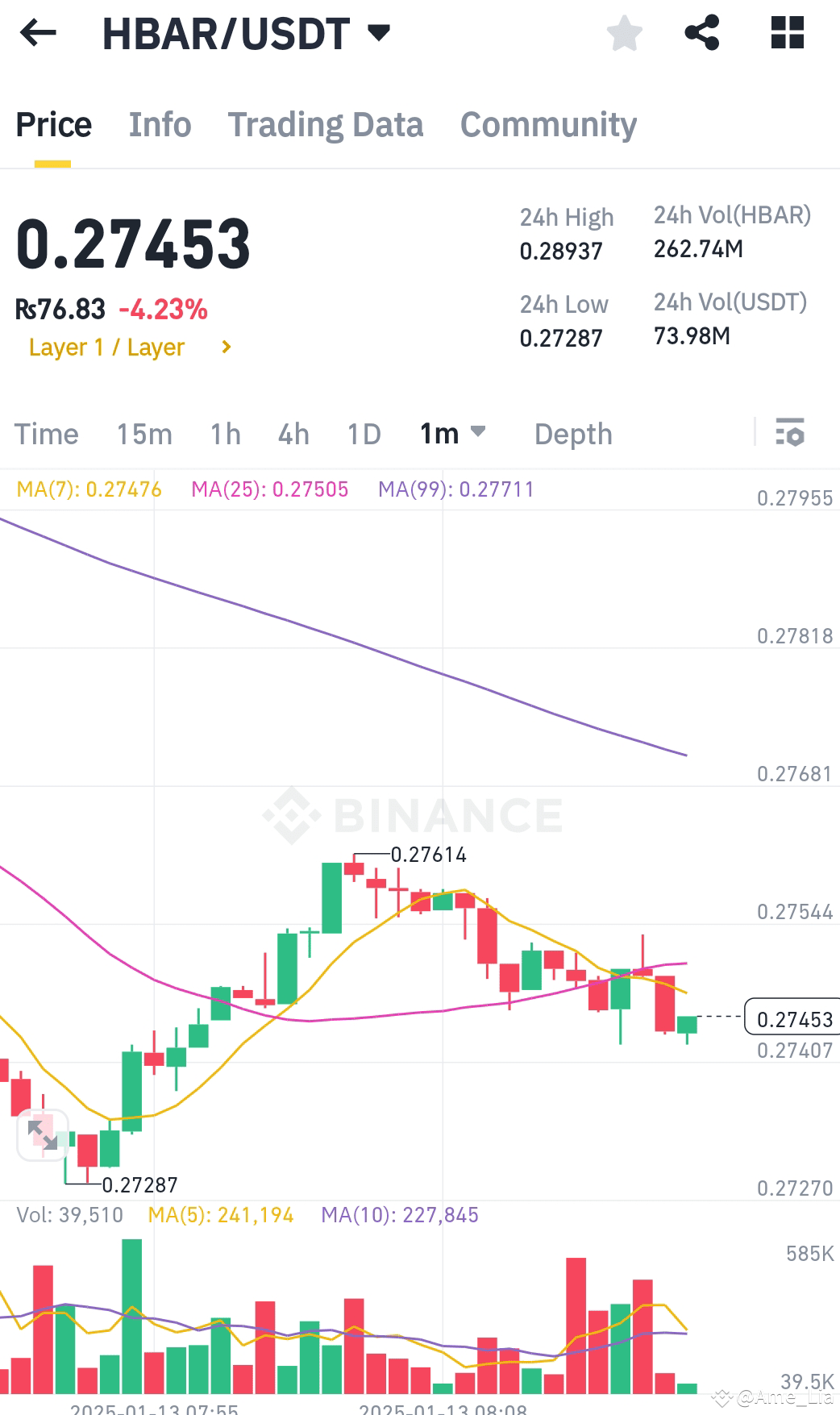Screen dimensions: 840x1415
Task: Tap the current price label 0.27453
Action: click(795, 1019)
